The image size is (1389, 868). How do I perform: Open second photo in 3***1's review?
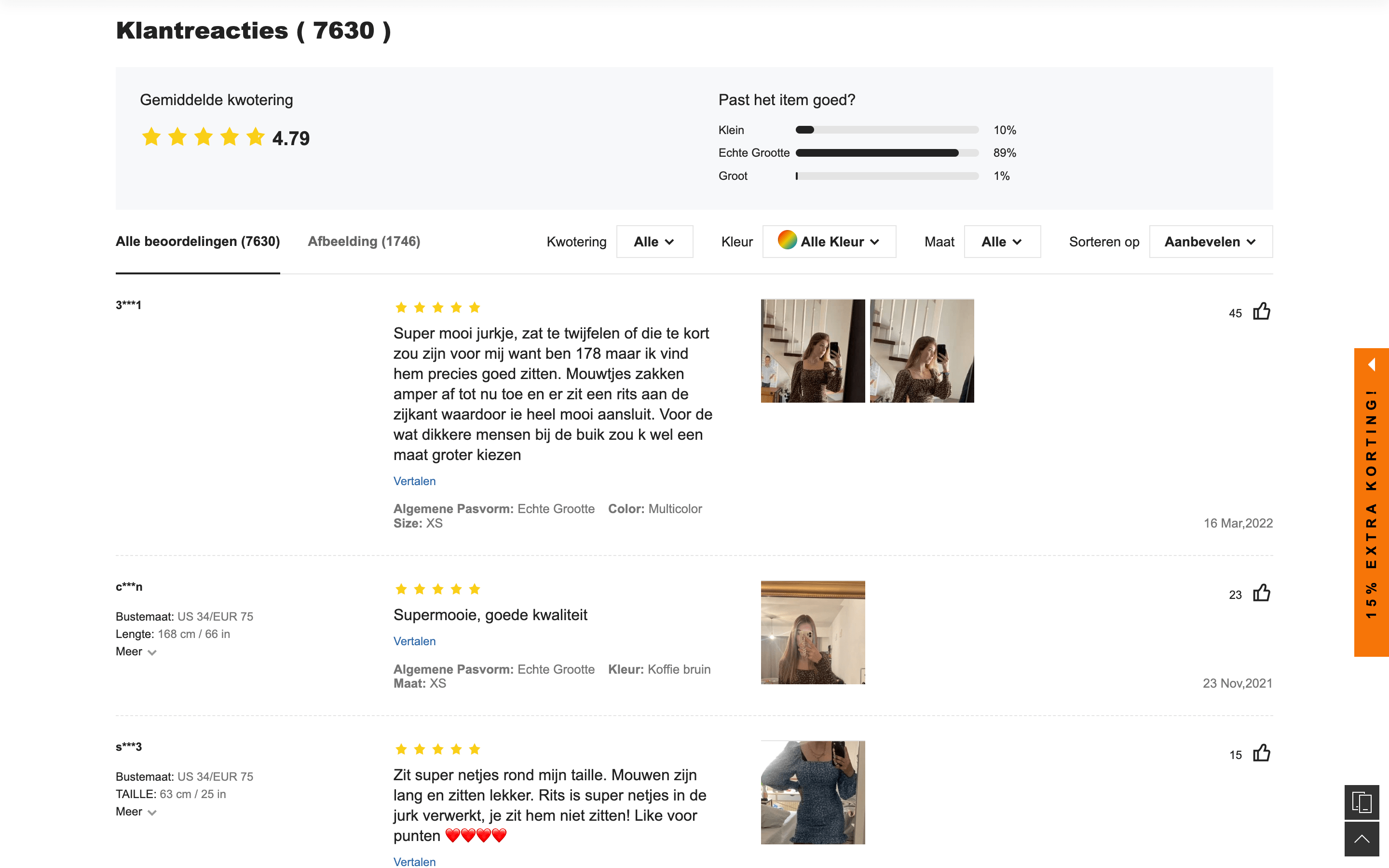tap(921, 351)
